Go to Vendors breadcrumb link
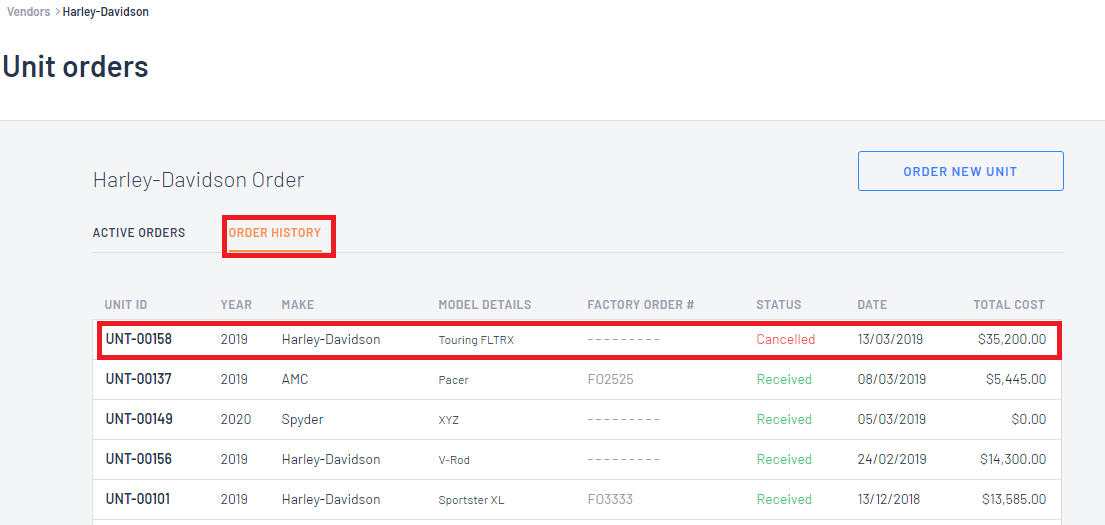The height and width of the screenshot is (525, 1105). coord(28,12)
